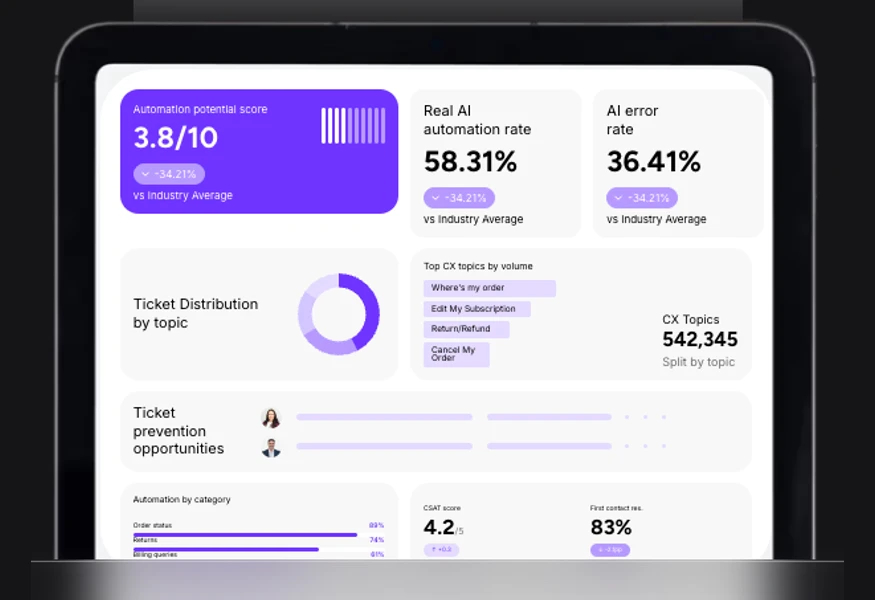Click the woman's avatar in Ticket prevention opportunities

(271, 417)
